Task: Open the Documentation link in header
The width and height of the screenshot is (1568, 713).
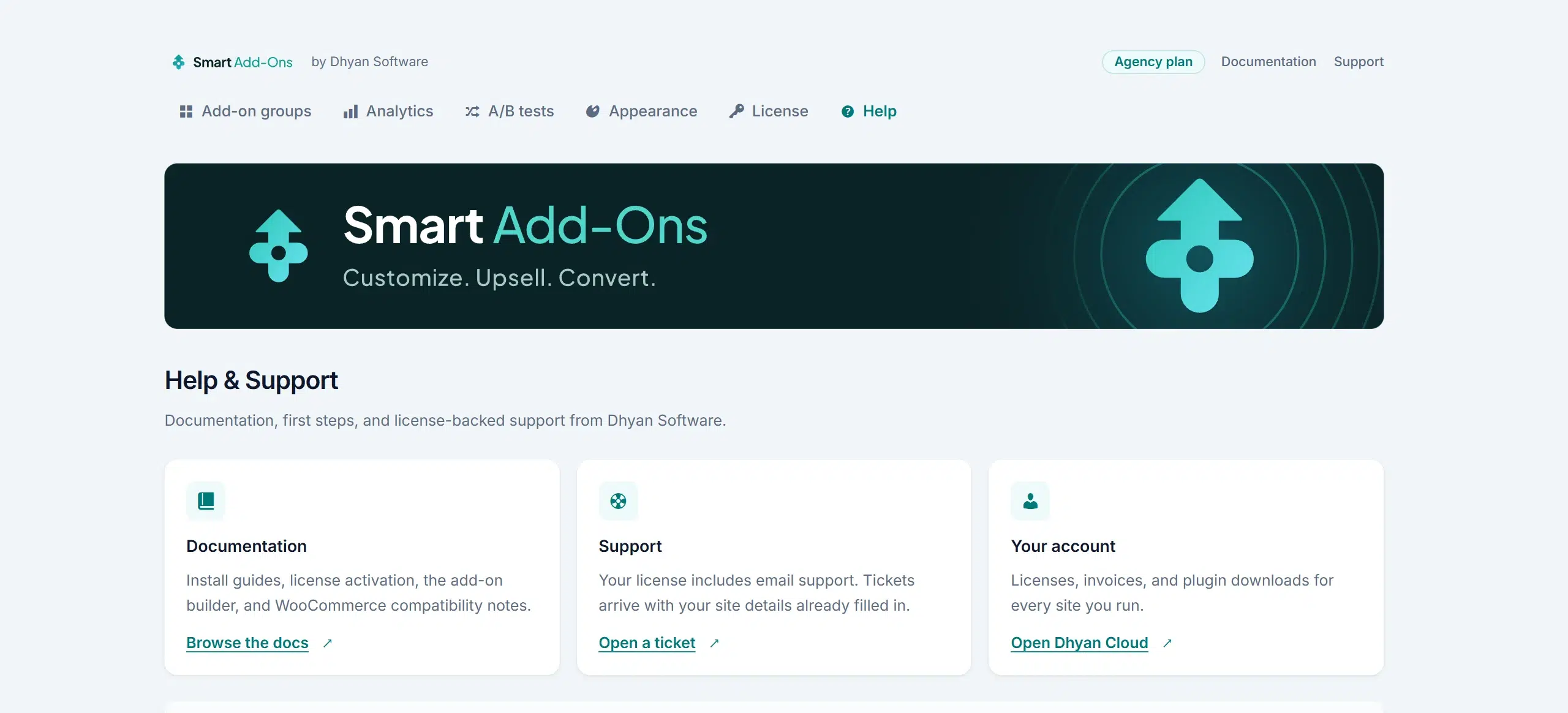Action: (1268, 62)
